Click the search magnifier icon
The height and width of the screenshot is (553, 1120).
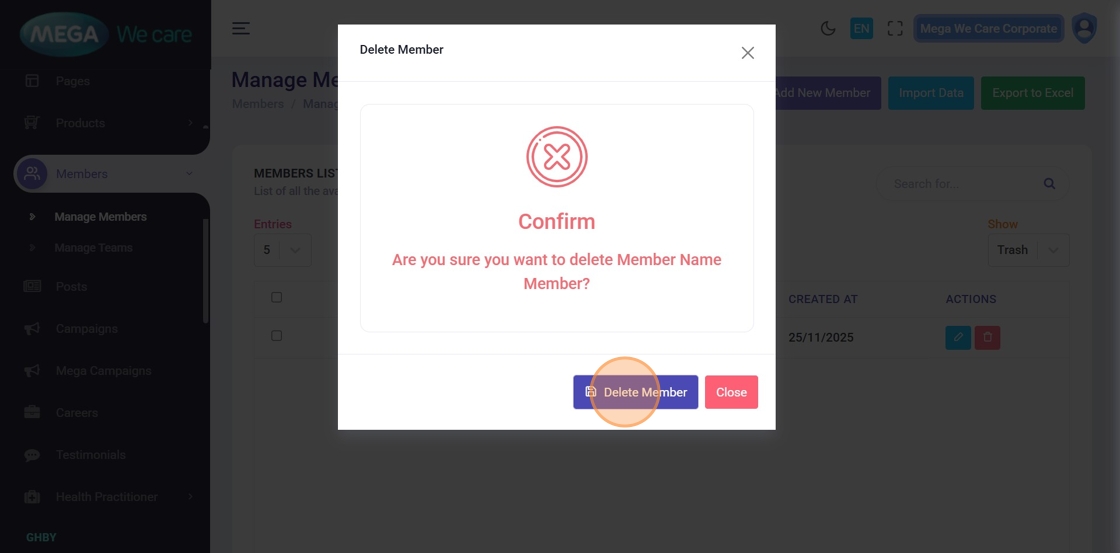pos(1049,184)
